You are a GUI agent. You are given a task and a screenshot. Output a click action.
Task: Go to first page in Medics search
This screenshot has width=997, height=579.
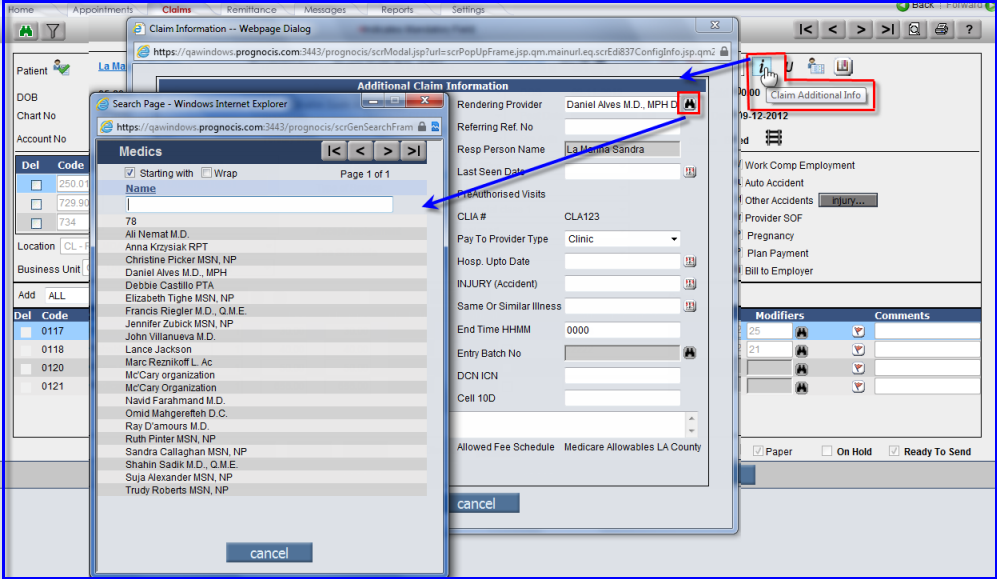334,151
